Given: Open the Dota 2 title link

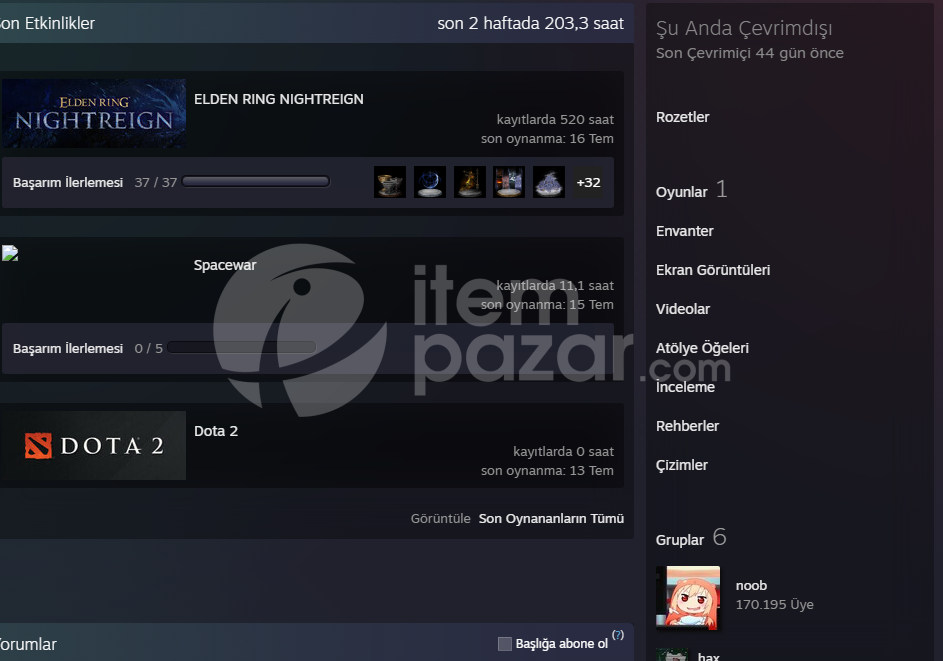Looking at the screenshot, I should [216, 431].
